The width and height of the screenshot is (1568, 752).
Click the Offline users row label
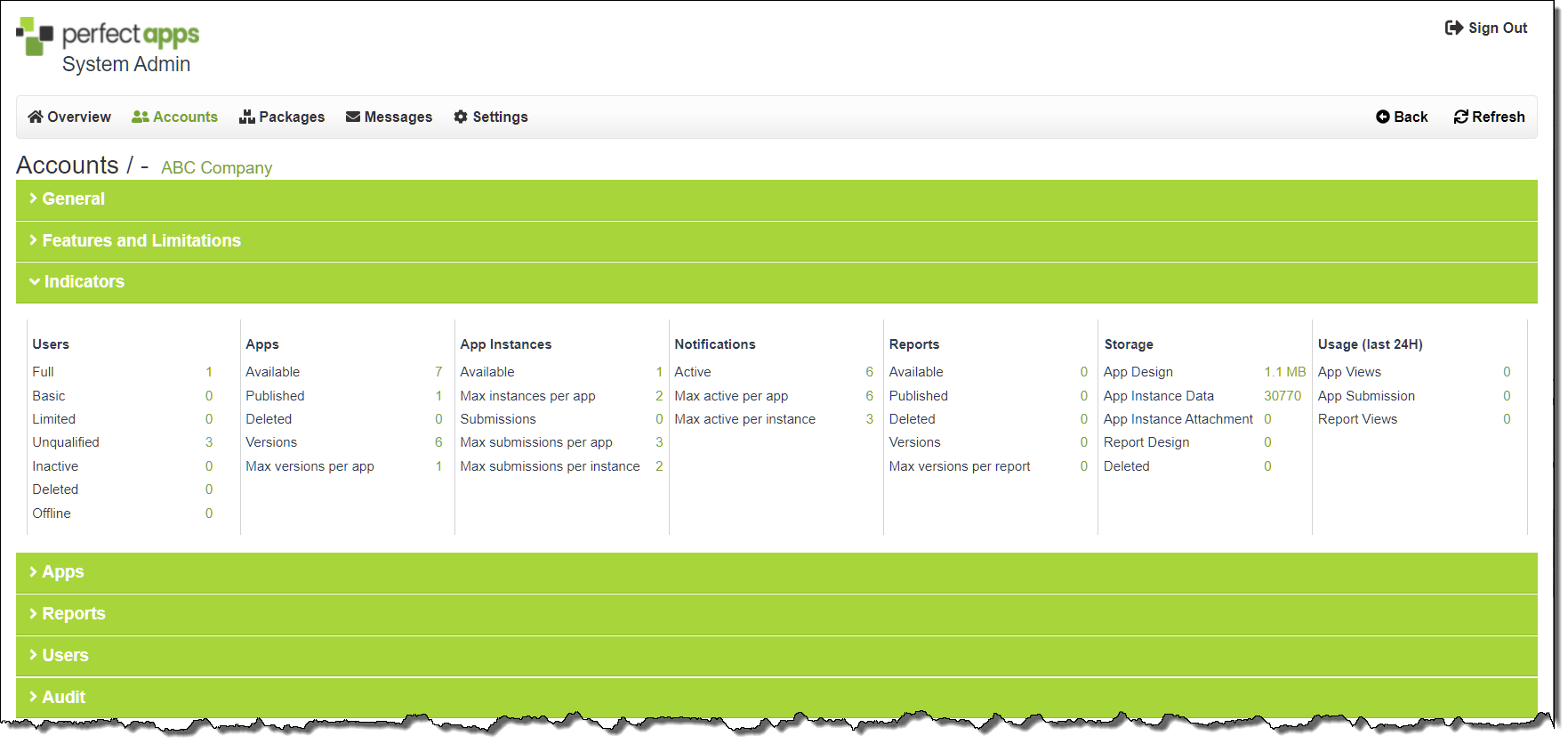click(52, 513)
